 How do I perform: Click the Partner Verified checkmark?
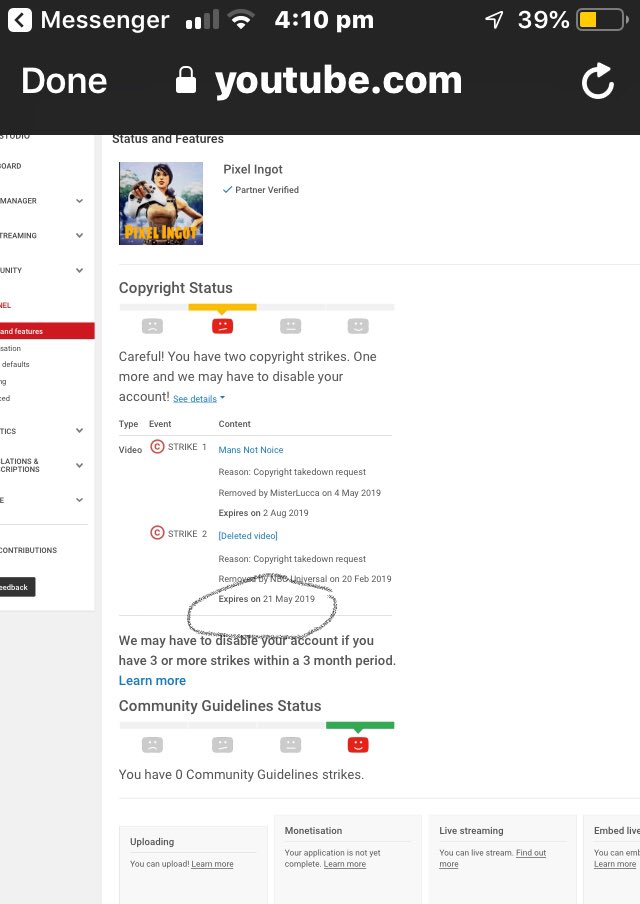coord(227,190)
